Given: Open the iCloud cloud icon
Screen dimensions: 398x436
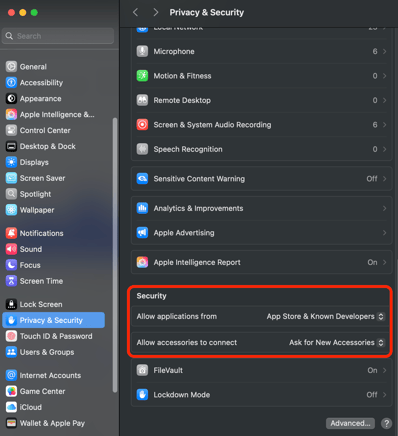Looking at the screenshot, I should click(x=11, y=407).
